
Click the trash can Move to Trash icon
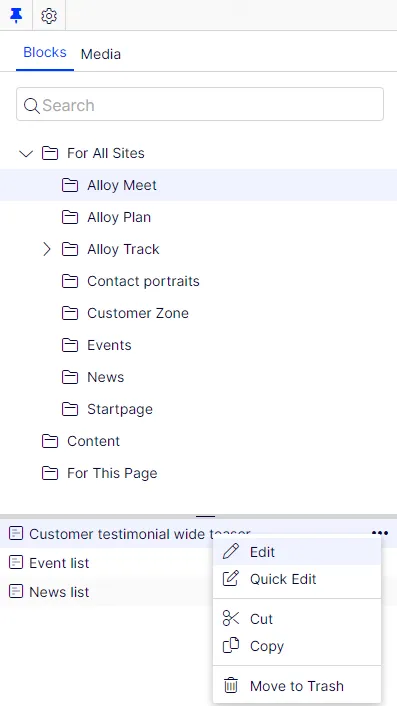pos(231,685)
